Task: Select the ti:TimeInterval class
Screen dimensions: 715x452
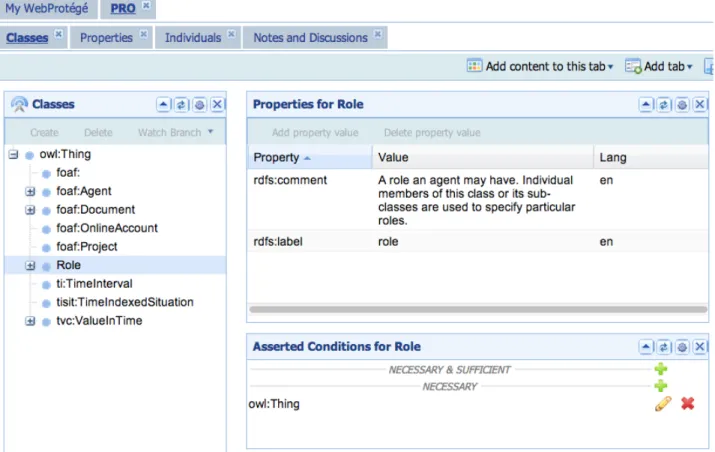Action: point(94,284)
